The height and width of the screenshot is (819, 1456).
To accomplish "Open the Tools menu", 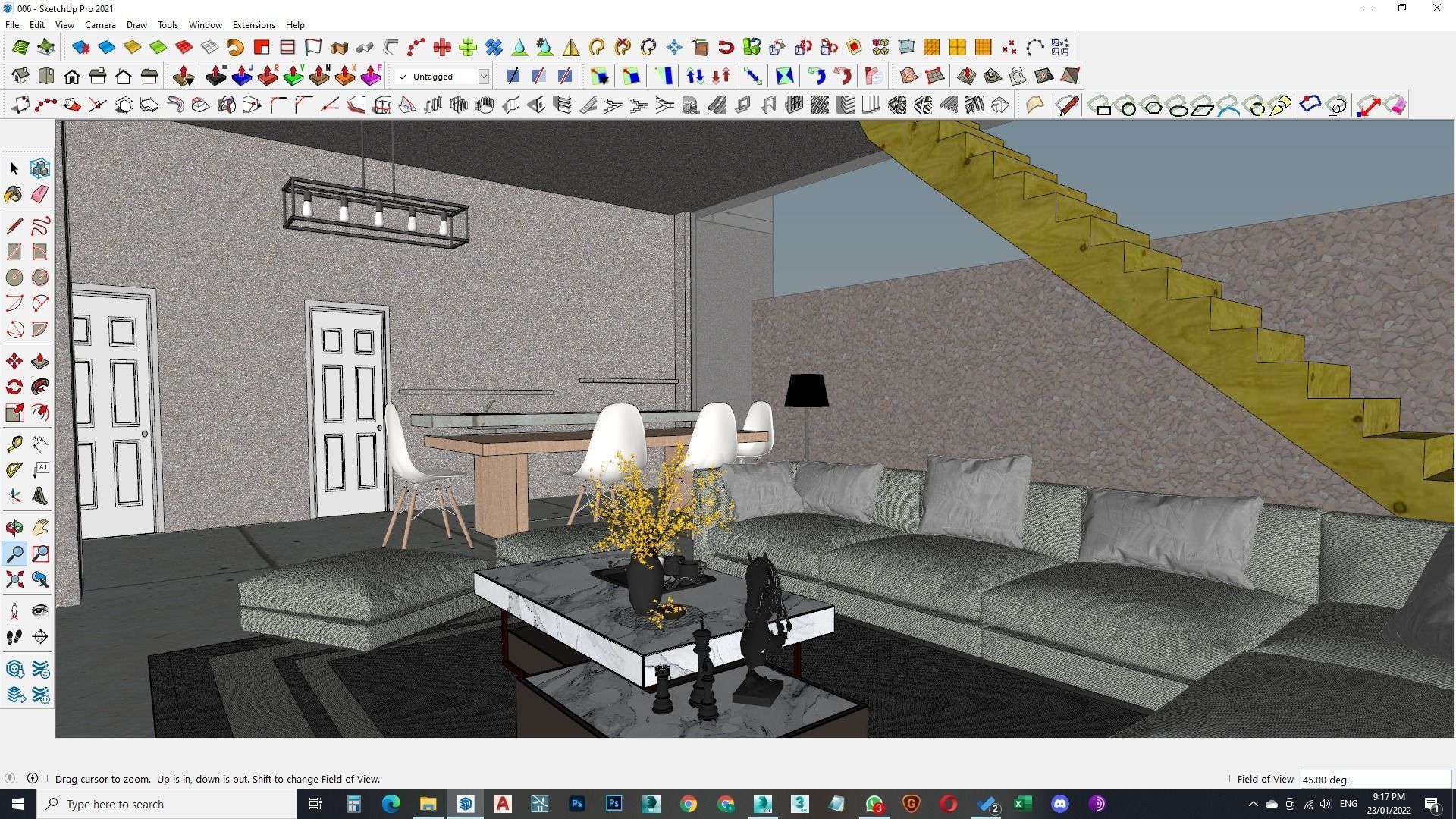I will tap(168, 25).
